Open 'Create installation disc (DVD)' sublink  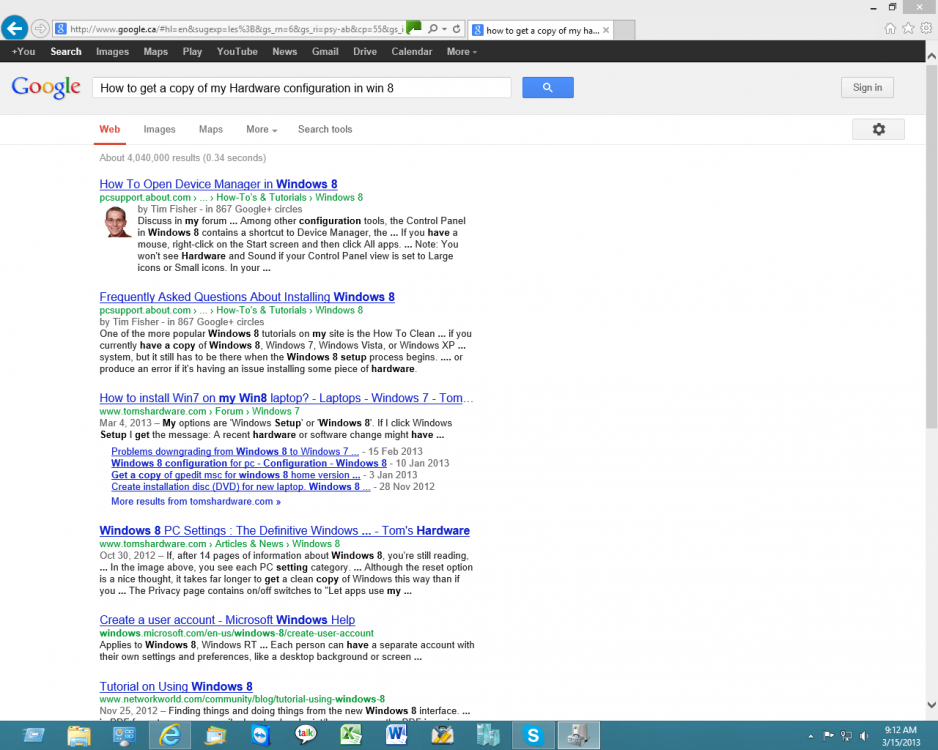(x=240, y=487)
